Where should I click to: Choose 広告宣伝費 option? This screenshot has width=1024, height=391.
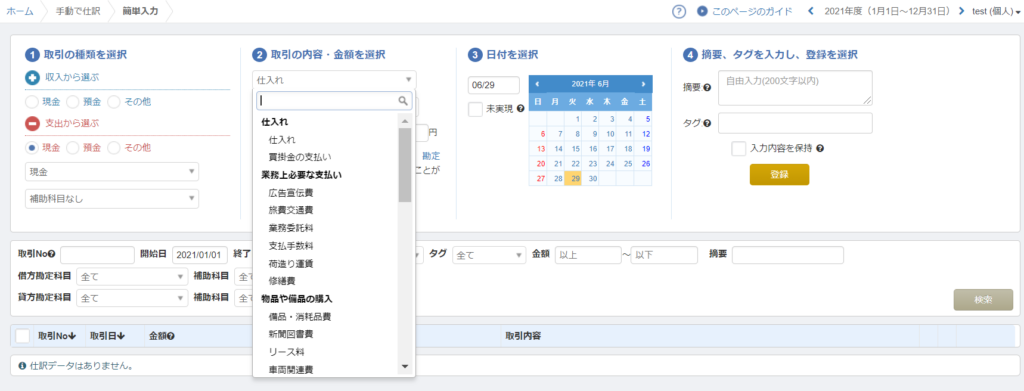point(291,193)
